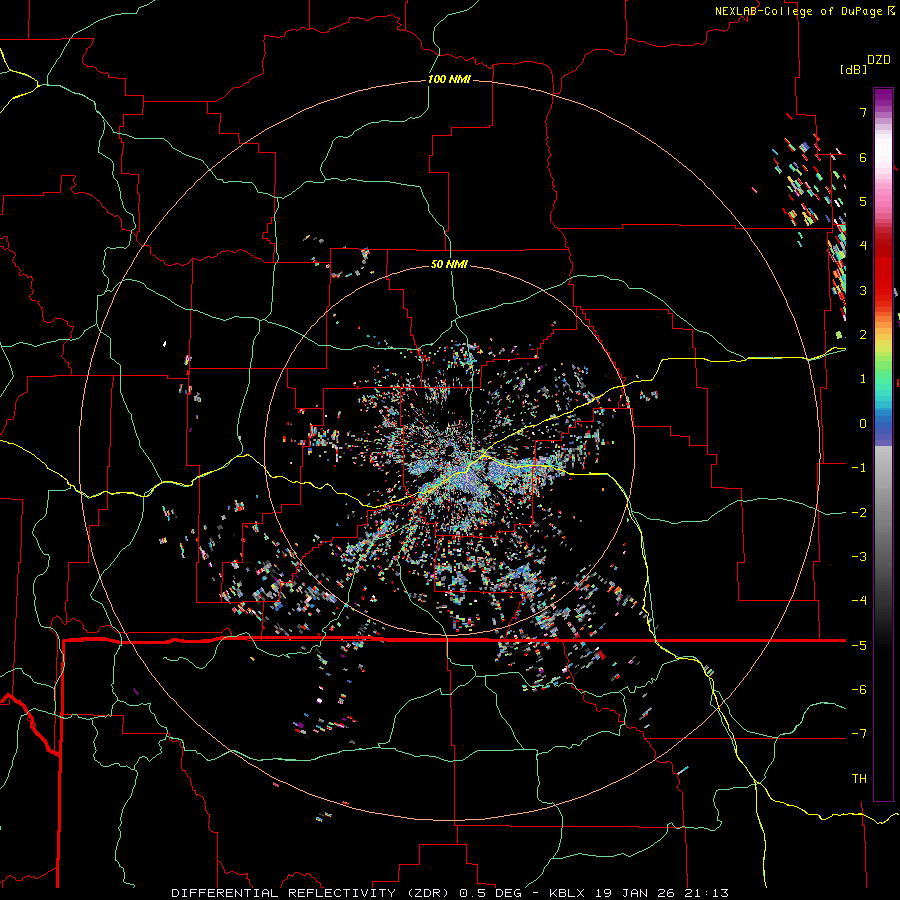
Task: Click the DZD legend title
Action: [879, 60]
